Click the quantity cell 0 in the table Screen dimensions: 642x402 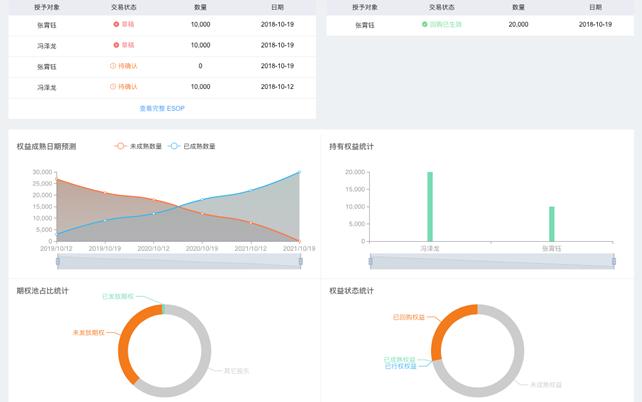(x=200, y=66)
